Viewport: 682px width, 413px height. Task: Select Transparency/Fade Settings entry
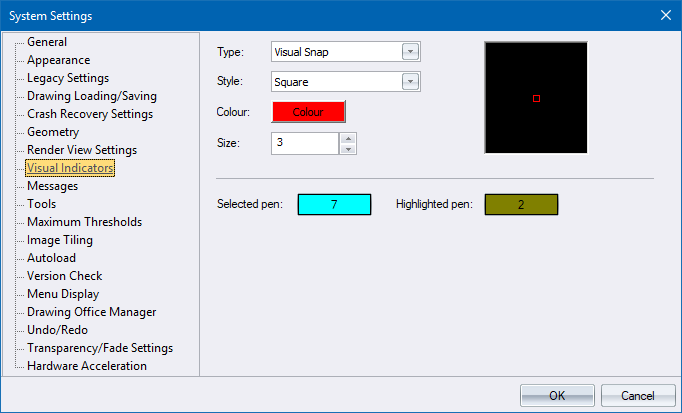point(99,348)
